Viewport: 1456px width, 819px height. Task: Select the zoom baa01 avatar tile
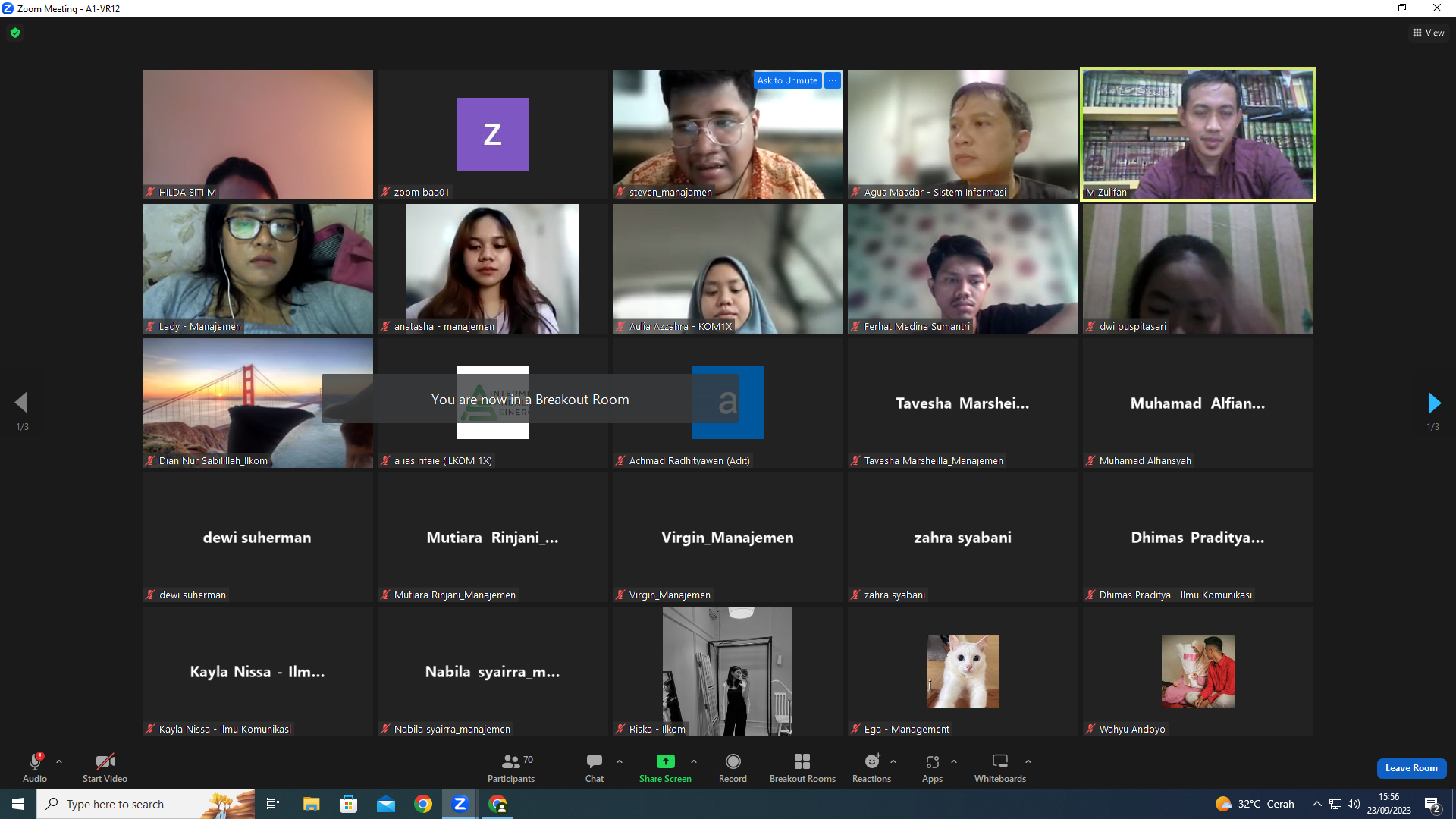(x=493, y=134)
